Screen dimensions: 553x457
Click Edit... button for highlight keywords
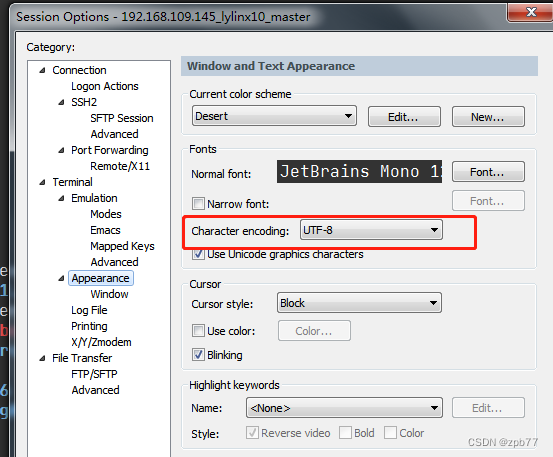(488, 408)
